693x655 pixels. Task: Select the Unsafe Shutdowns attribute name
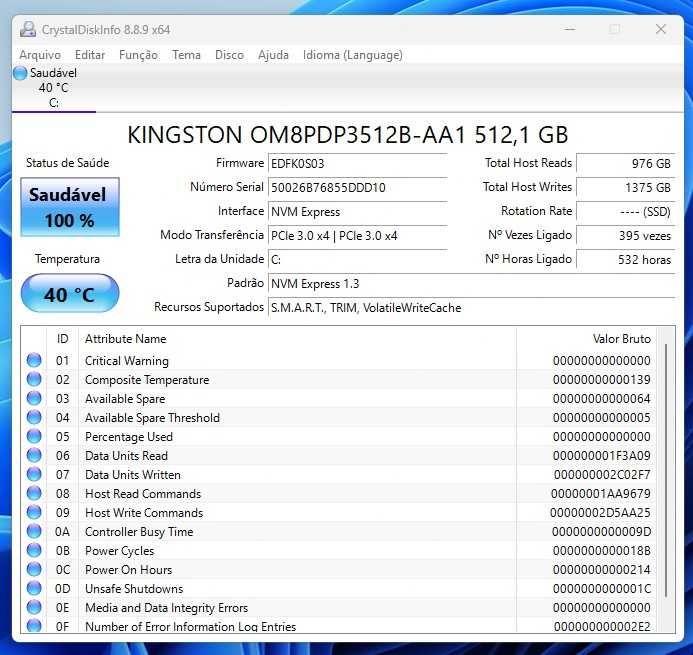pos(134,589)
